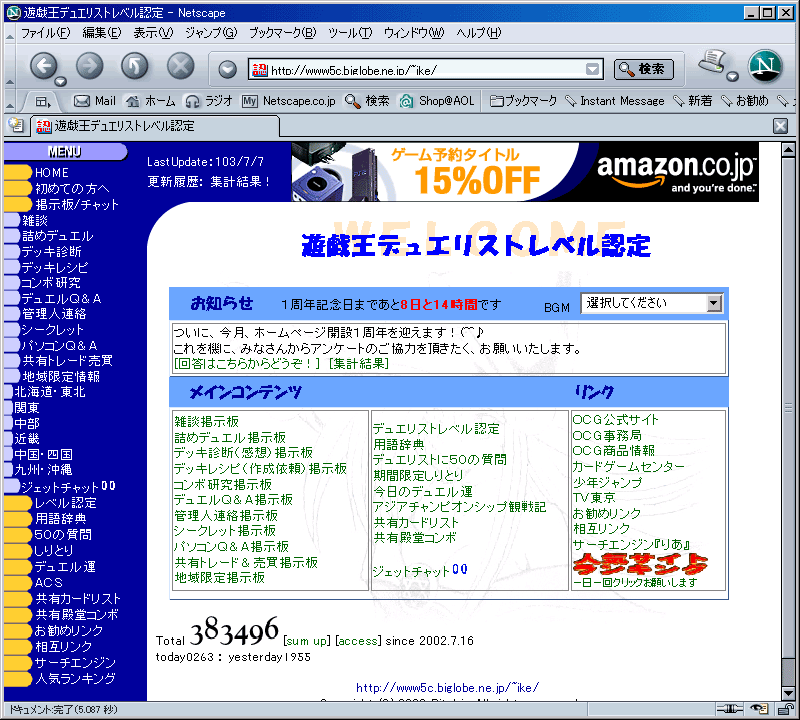Click the vertical scrollbar down arrow
The height and width of the screenshot is (720, 800).
[x=788, y=693]
